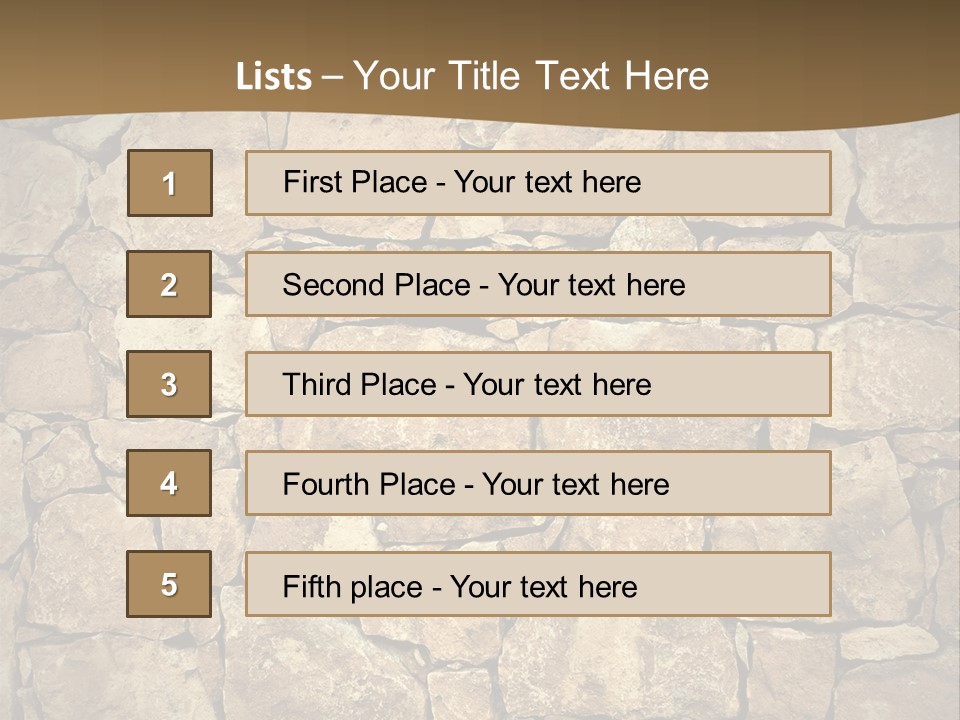The height and width of the screenshot is (720, 960).
Task: Click the word 'Fifth' in list
Action: pos(310,586)
